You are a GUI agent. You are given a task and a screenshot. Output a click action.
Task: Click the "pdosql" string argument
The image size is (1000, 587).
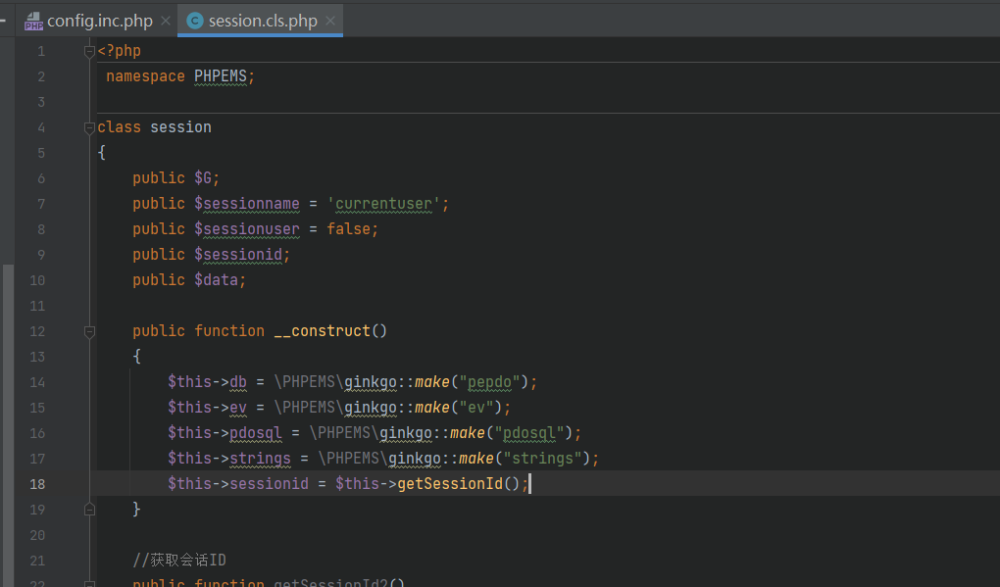[x=529, y=433]
